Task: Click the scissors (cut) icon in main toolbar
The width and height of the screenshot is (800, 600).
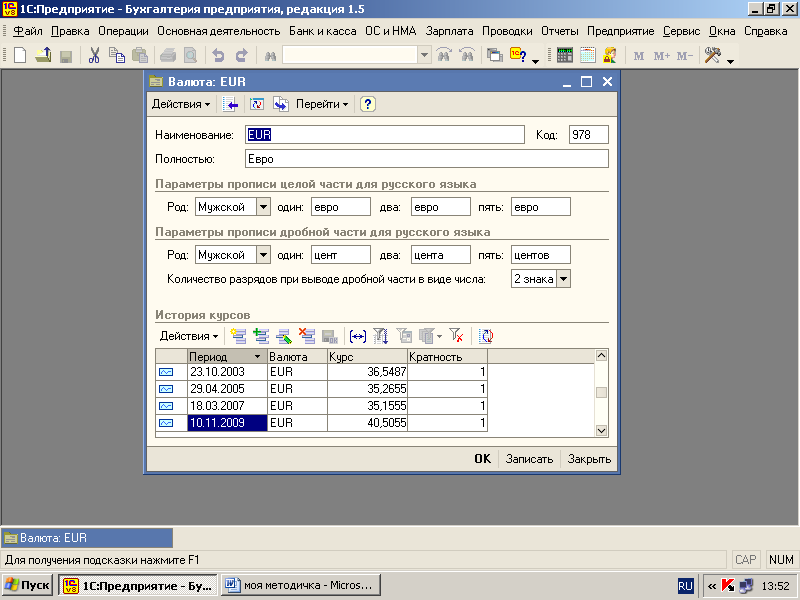Action: click(x=94, y=56)
